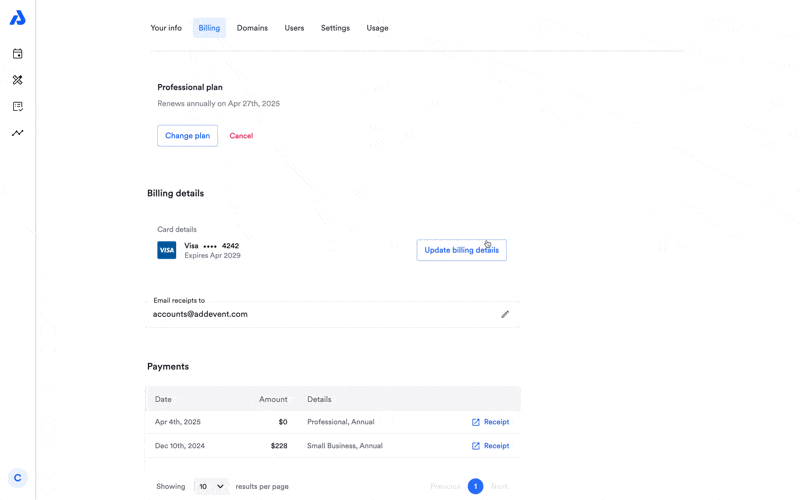800x500 pixels.
Task: Open the design tools icon in sidebar
Action: click(x=17, y=80)
